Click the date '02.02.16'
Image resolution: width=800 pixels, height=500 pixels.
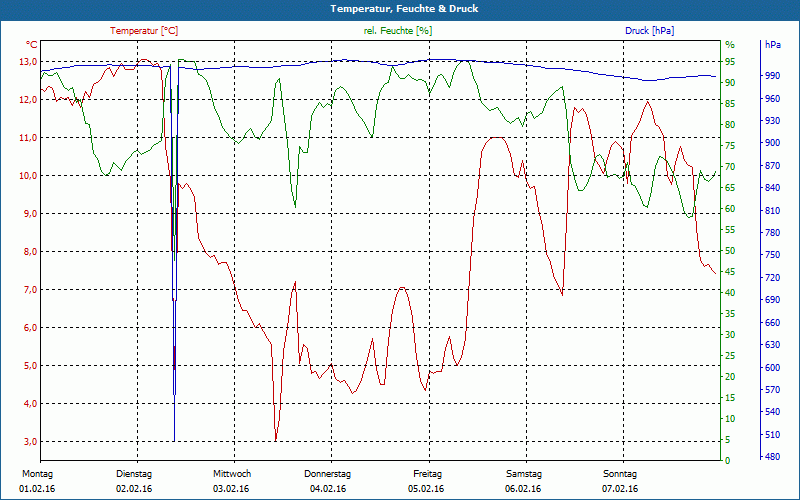134,489
